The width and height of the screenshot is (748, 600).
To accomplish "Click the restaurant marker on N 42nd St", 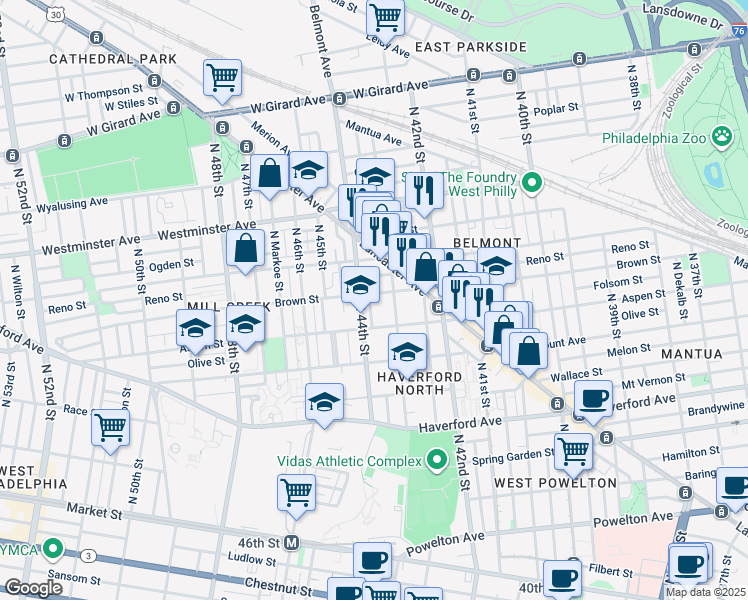I will [x=424, y=194].
